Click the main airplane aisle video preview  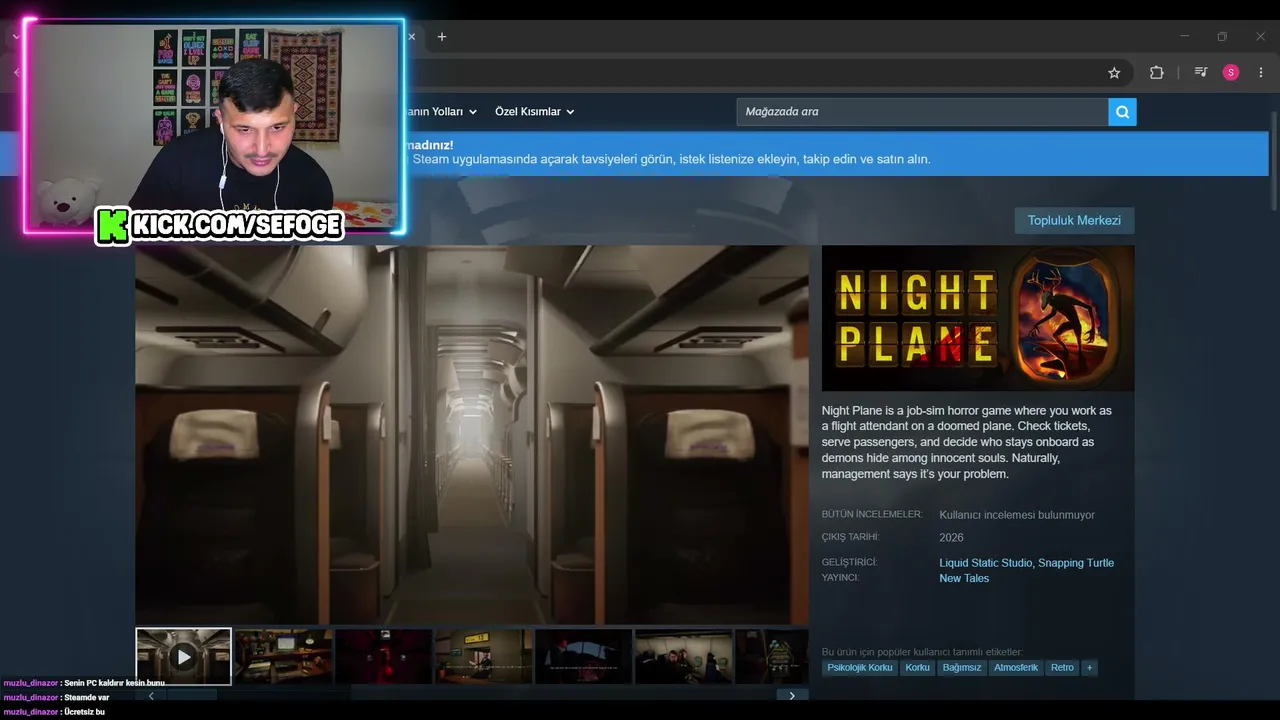point(472,435)
